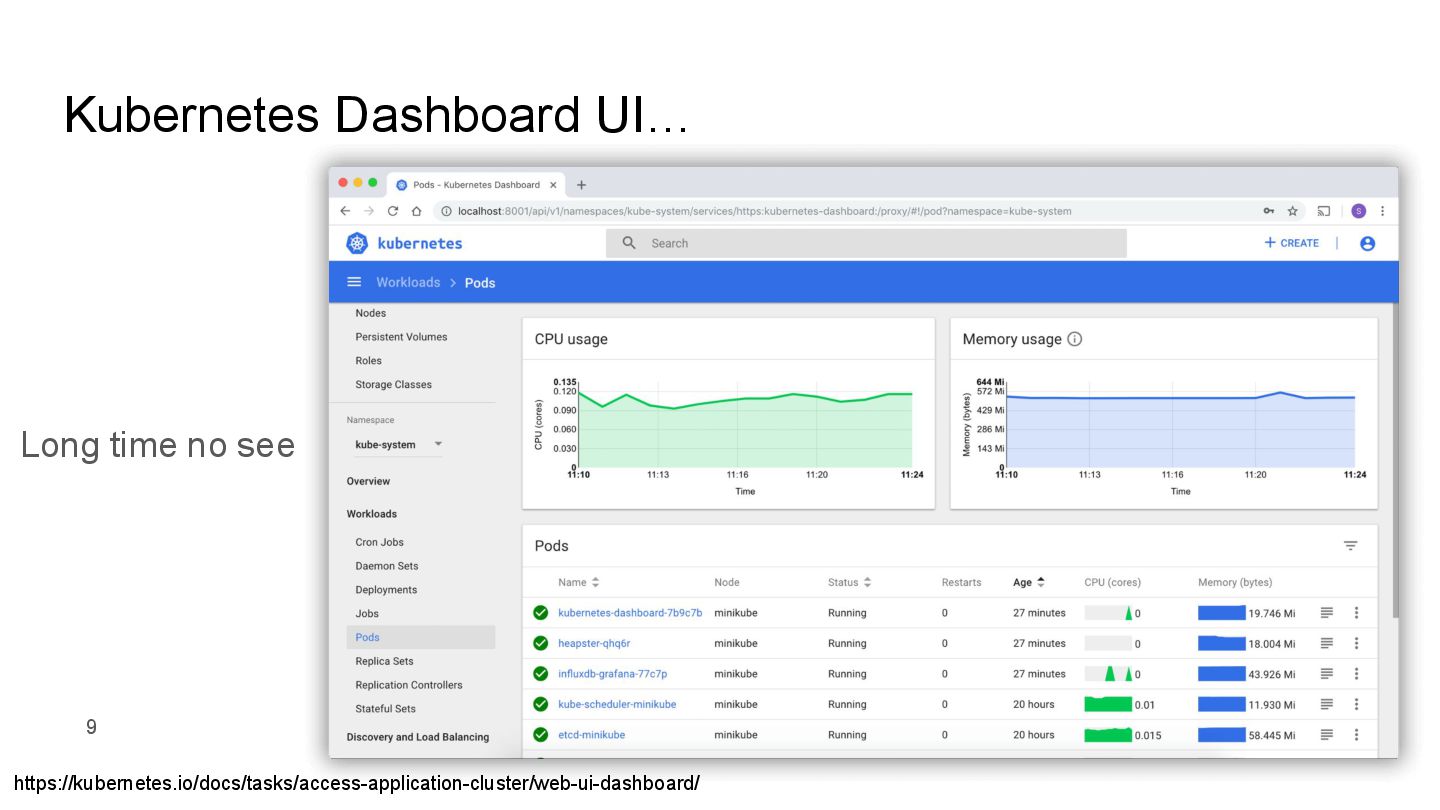1440x810 pixels.
Task: Open etcd-minikube pod link
Action: [x=591, y=735]
